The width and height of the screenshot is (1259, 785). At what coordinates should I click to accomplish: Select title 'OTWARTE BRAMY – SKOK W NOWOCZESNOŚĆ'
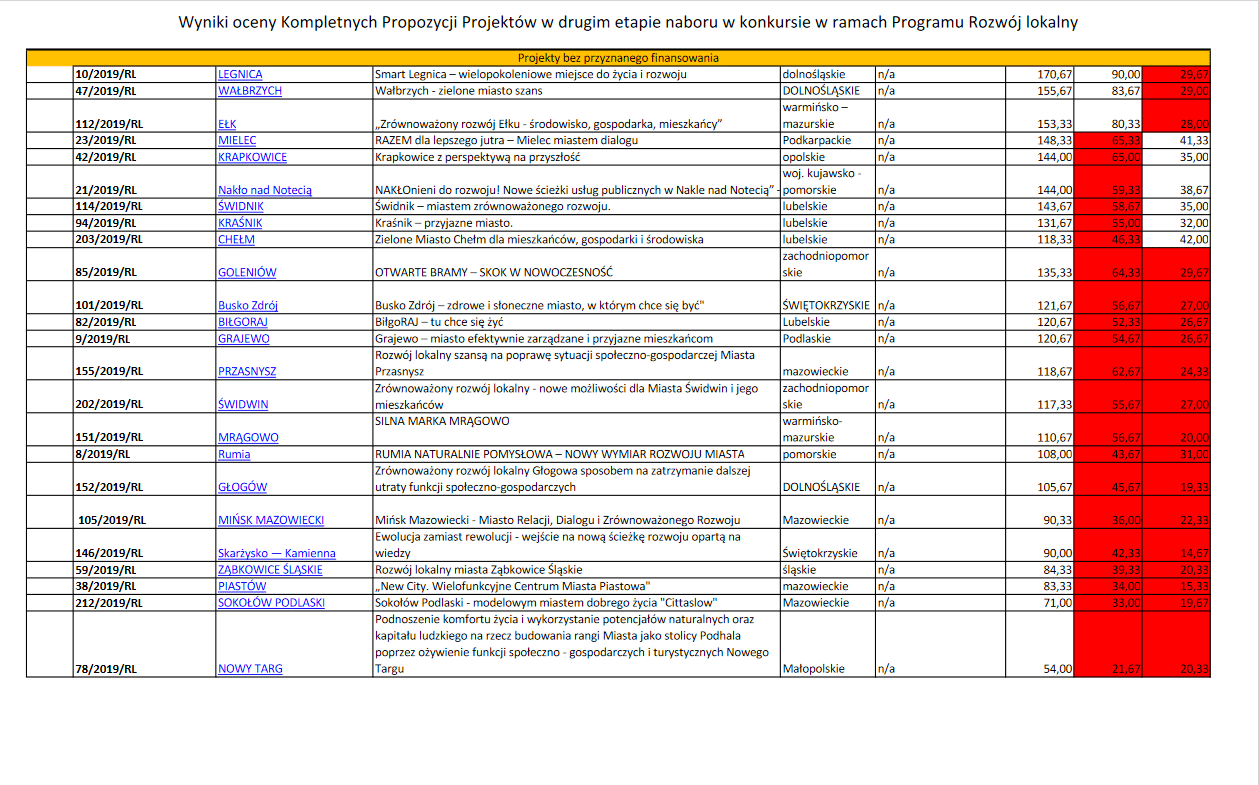pyautogui.click(x=493, y=272)
